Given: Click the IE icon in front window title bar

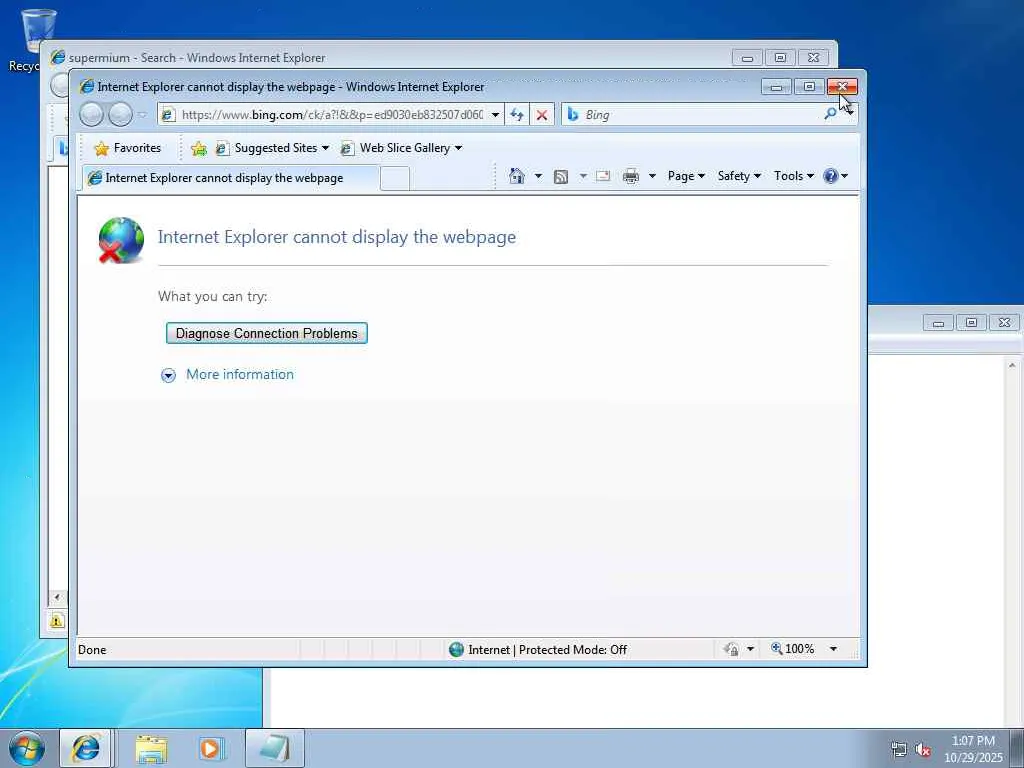Looking at the screenshot, I should pyautogui.click(x=86, y=86).
